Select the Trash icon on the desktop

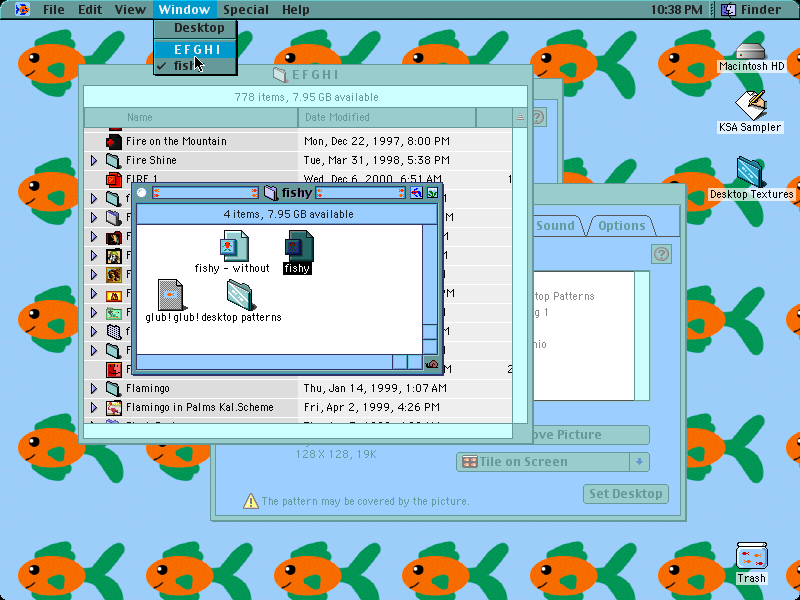(x=752, y=556)
